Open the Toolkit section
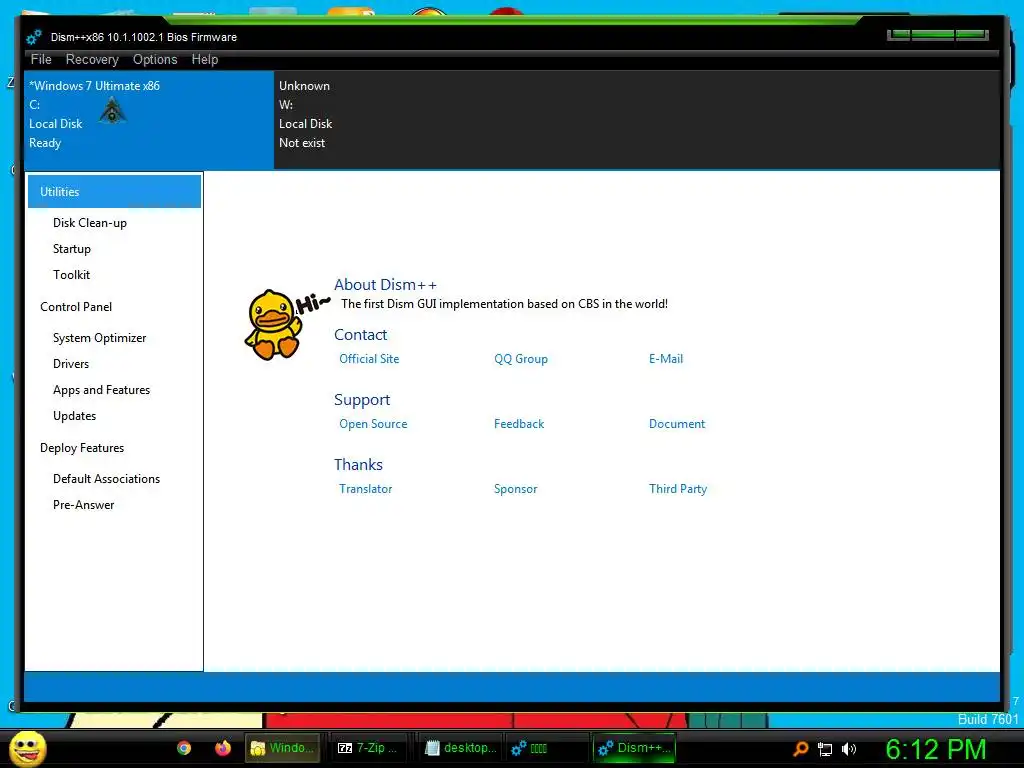1024x768 pixels. click(71, 275)
